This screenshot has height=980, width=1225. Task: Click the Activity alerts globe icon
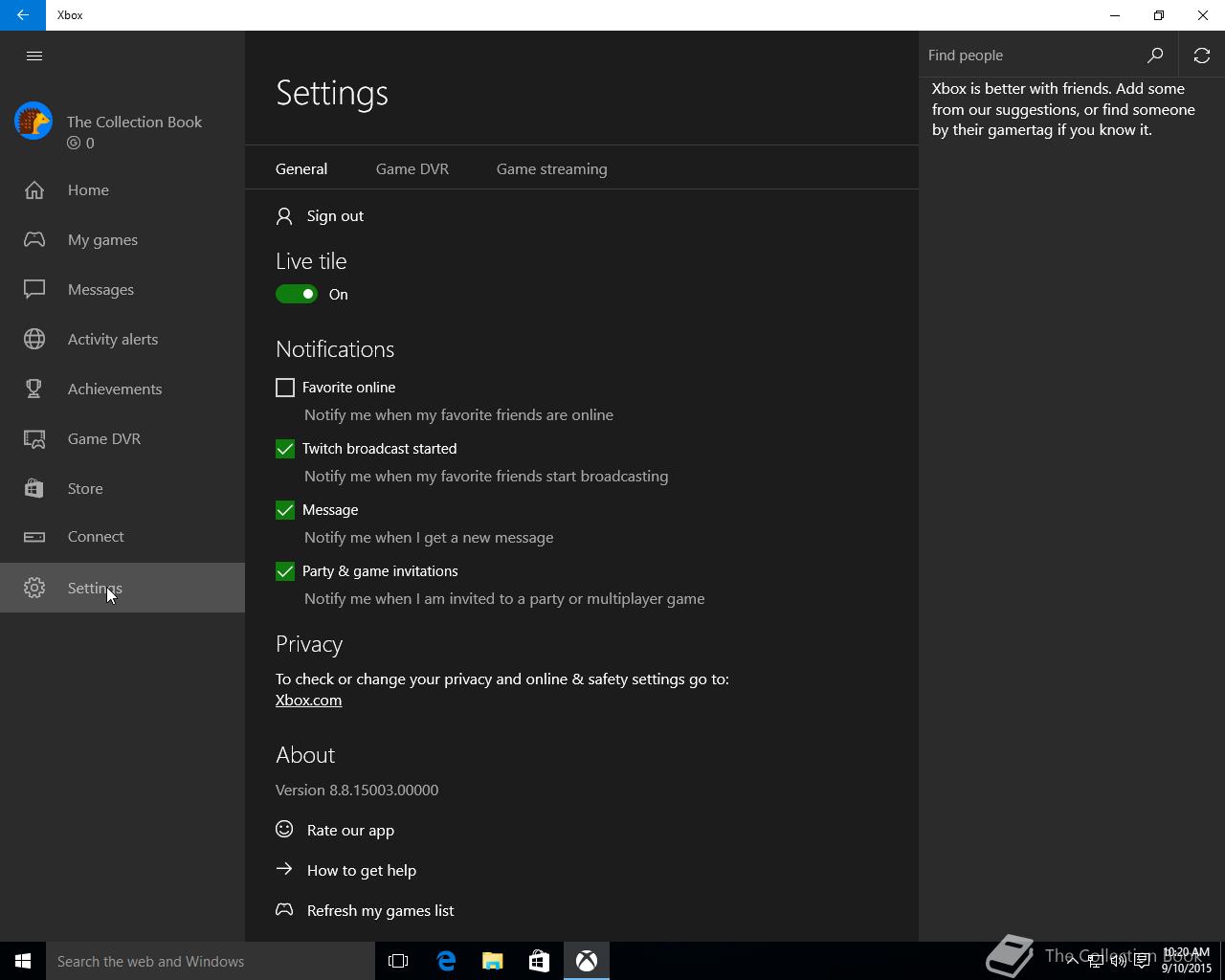(34, 339)
